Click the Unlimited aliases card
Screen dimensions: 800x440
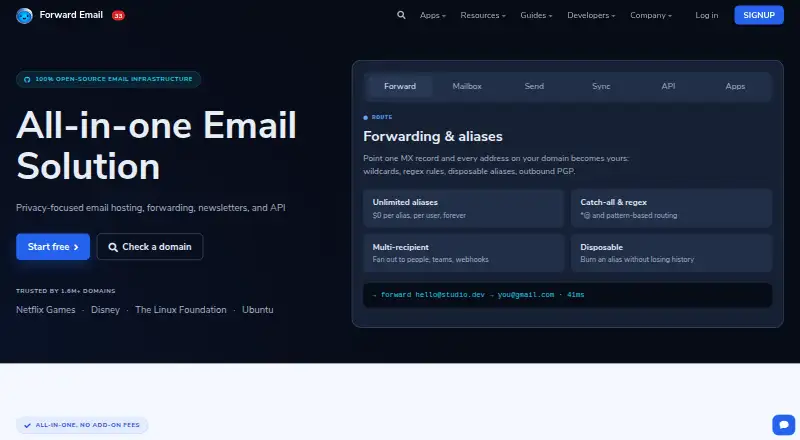pos(463,208)
